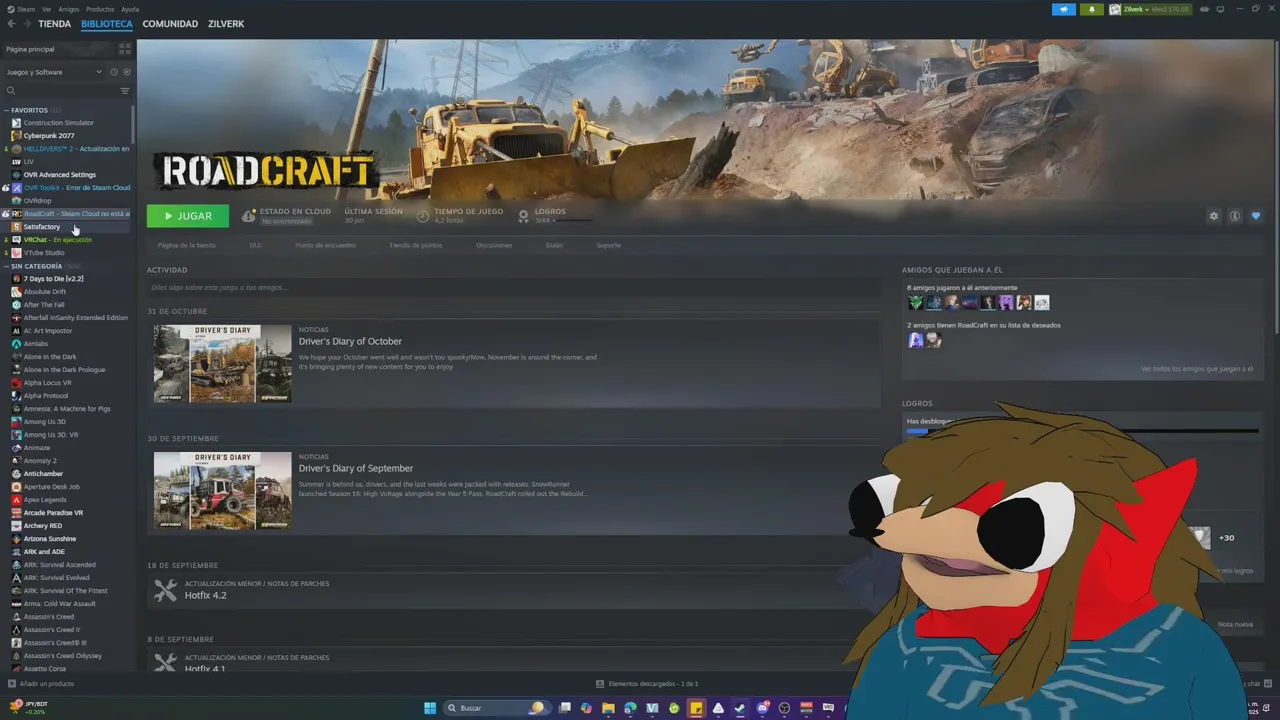Screen dimensions: 1280x720
Task: Open Discusiones tab
Action: 494,245
